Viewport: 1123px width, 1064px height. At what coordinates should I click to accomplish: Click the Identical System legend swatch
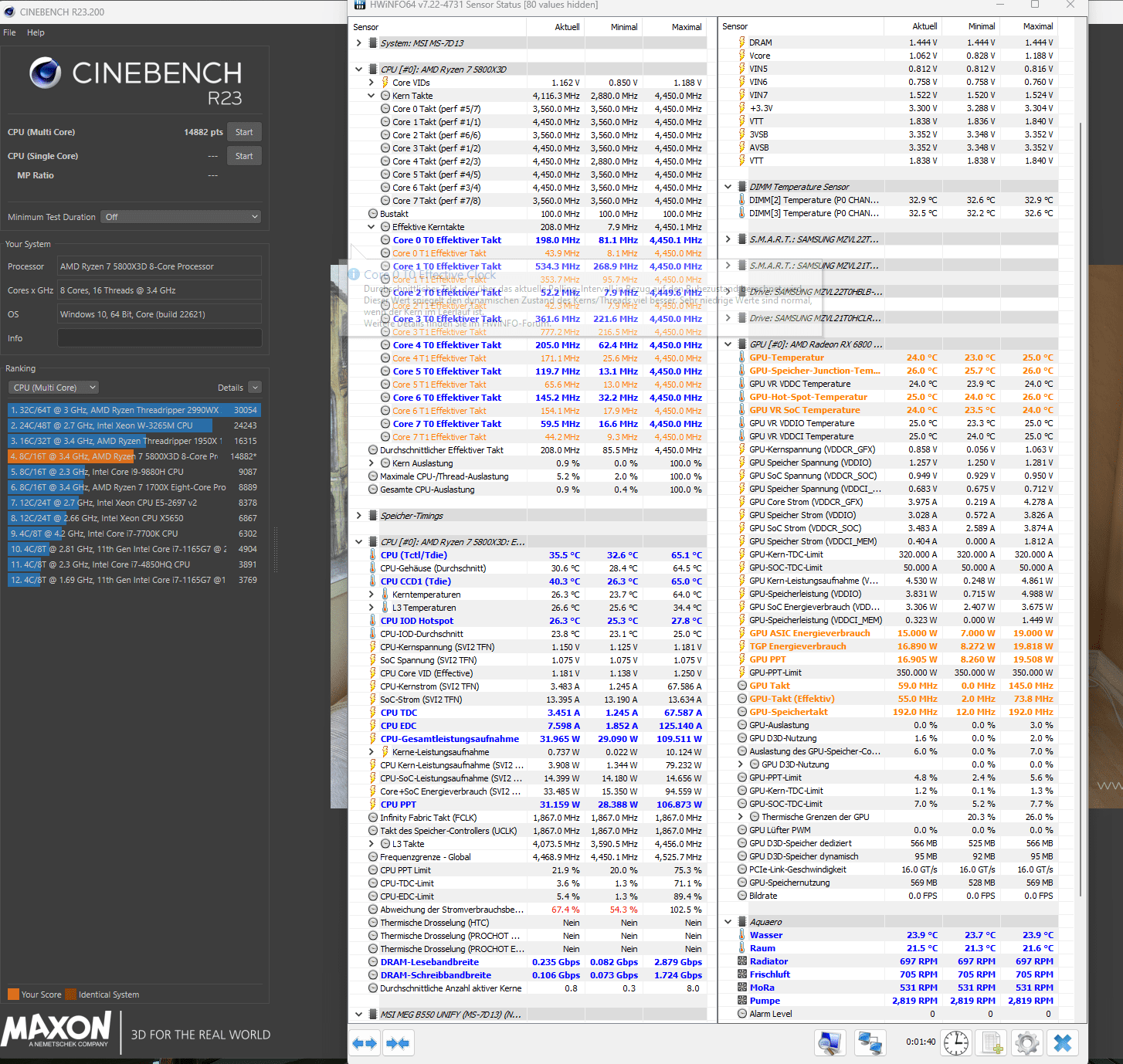coord(71,995)
